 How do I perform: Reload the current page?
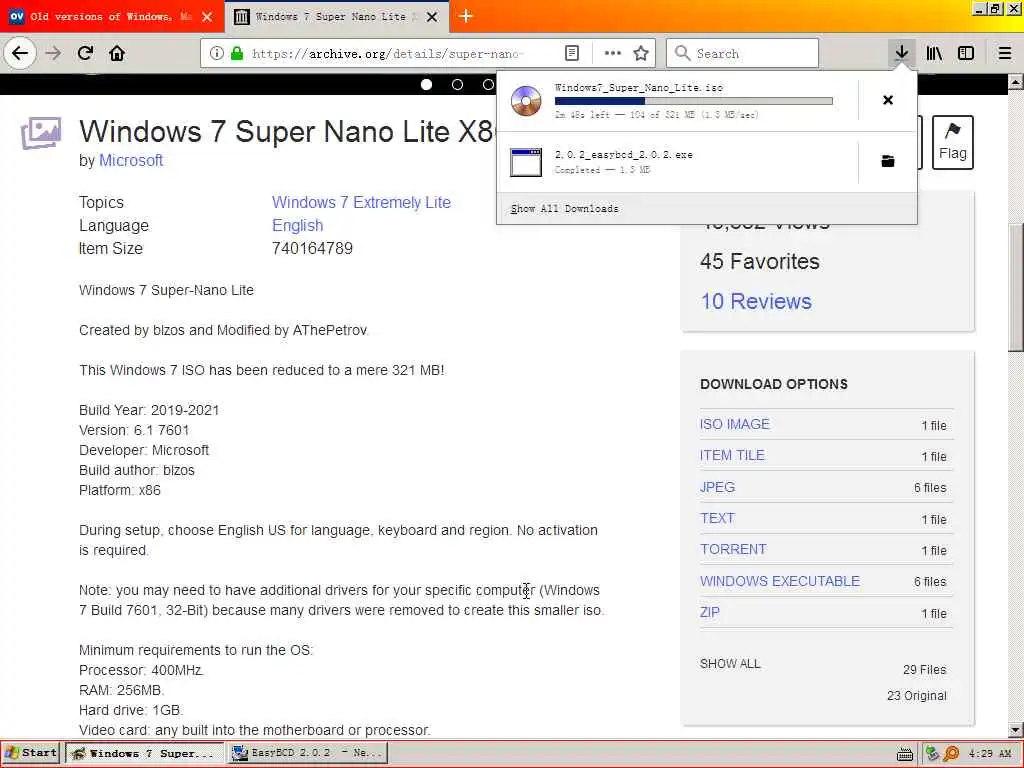pyautogui.click(x=85, y=53)
